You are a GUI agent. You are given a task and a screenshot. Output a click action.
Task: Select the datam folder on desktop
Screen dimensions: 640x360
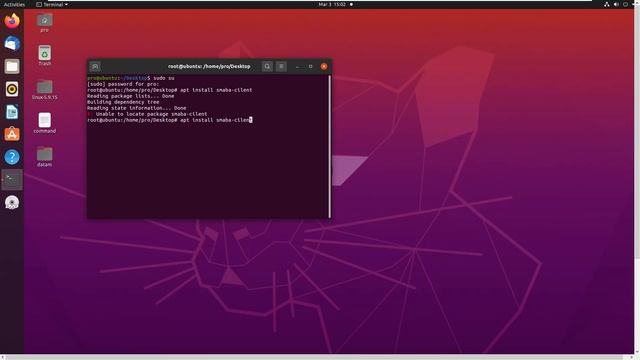(x=44, y=157)
